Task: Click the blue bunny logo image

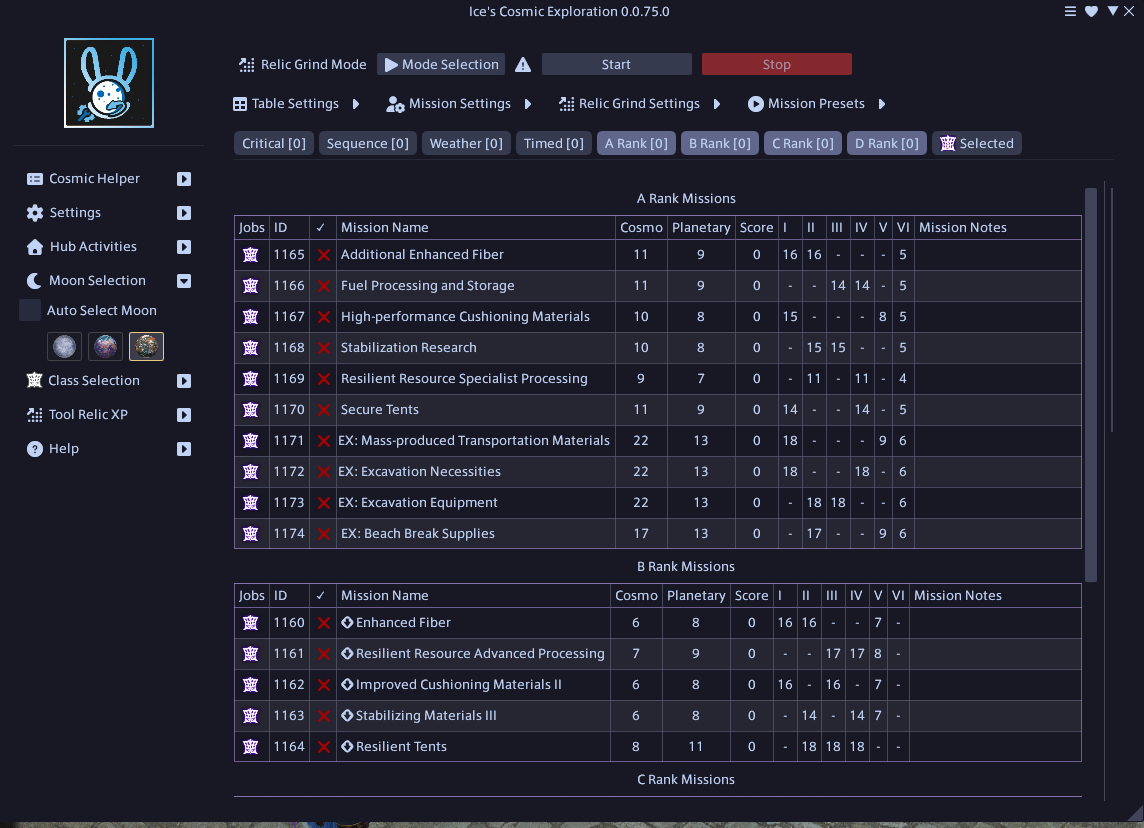Action: point(109,83)
